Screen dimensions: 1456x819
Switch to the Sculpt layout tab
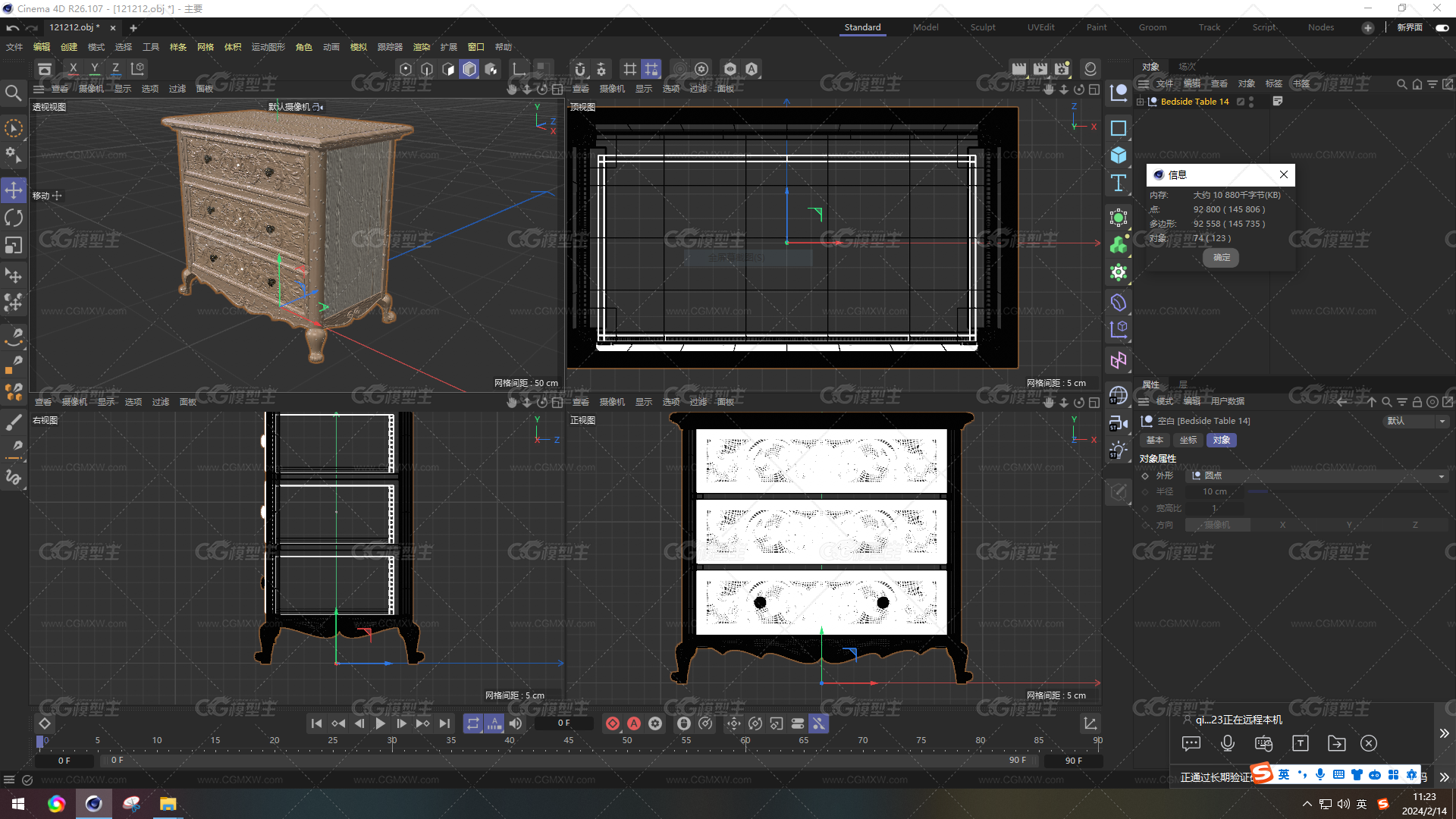coord(983,27)
